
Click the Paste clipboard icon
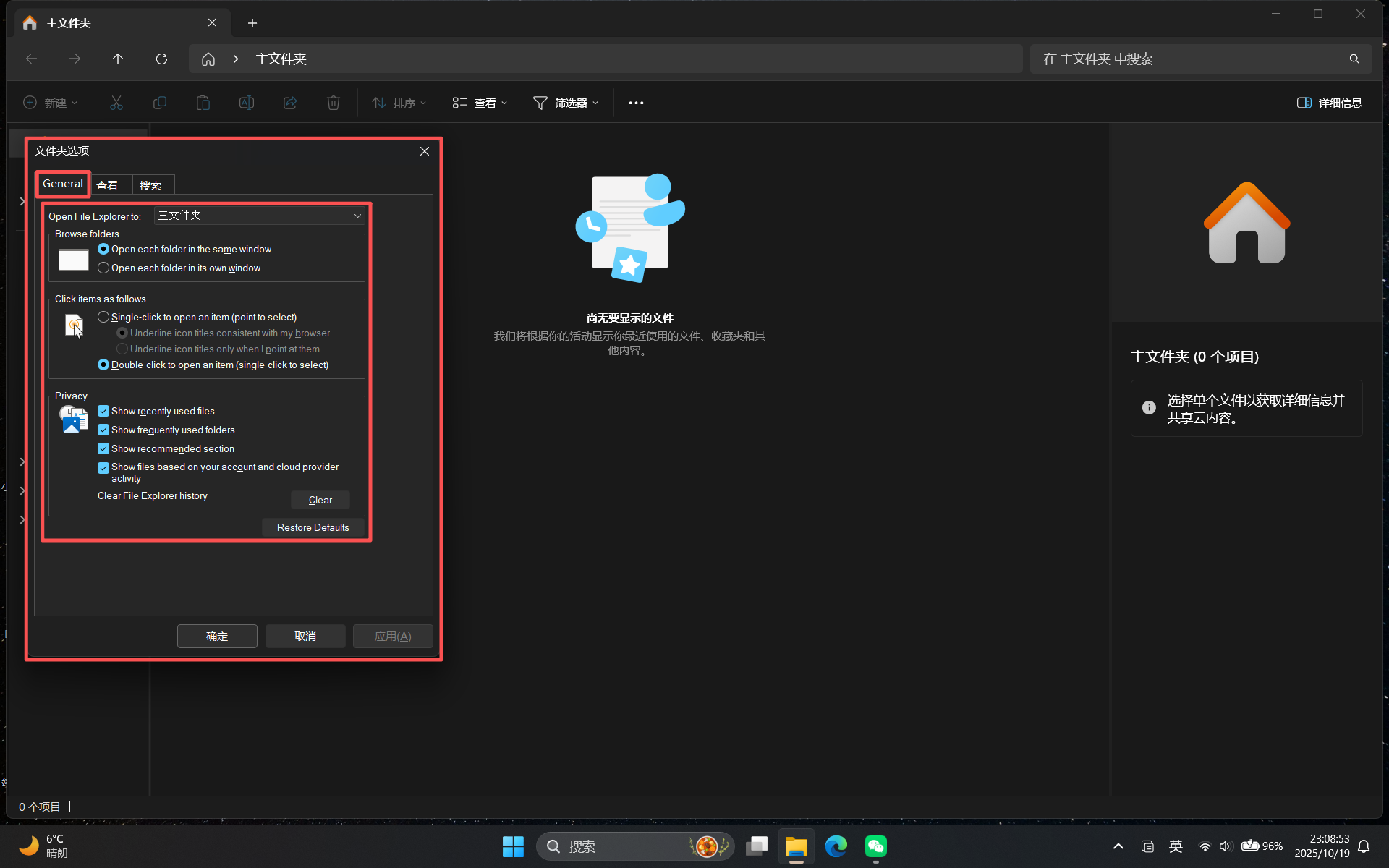point(203,103)
